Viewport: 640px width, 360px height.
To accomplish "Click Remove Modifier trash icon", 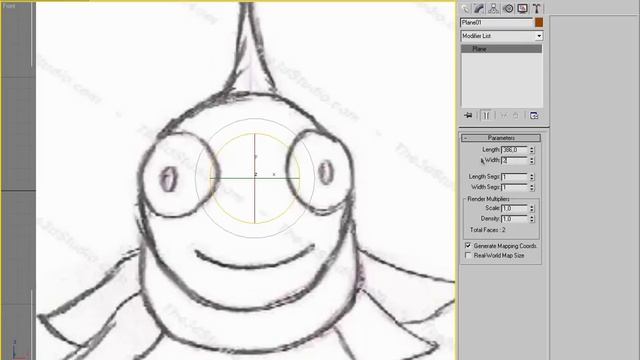I will tap(516, 116).
